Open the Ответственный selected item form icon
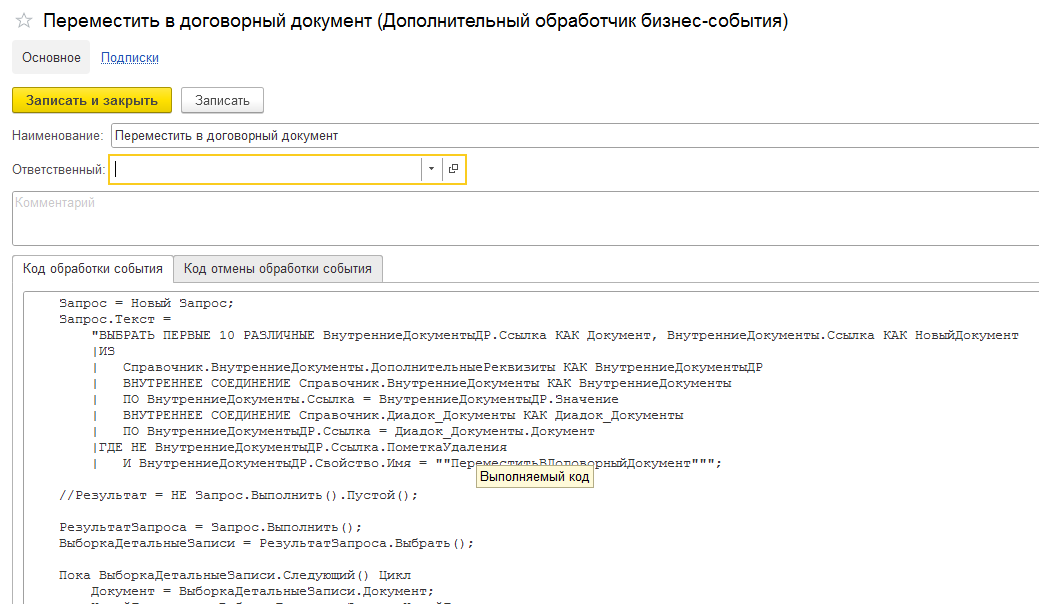This screenshot has height=604, width=1039. tap(453, 169)
